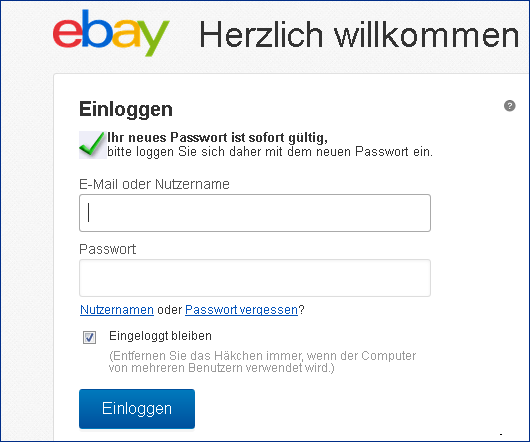Toggle the Eingeloggt bleiben checkbox

pyautogui.click(x=90, y=337)
